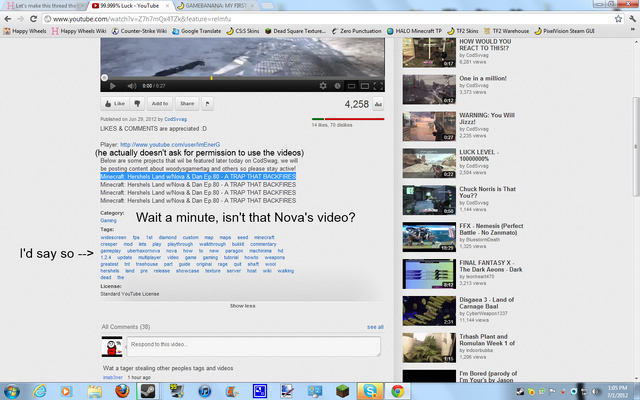Switch the player to large size
Viewport: 640px width, 400px height.
click(365, 86)
